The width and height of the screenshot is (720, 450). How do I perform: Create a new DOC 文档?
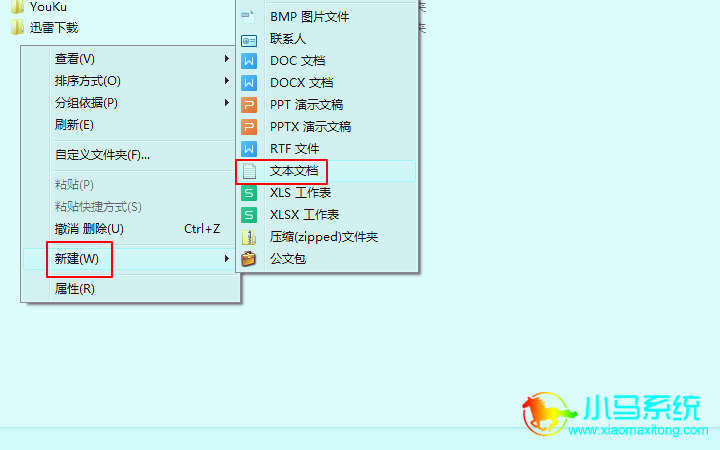point(327,61)
